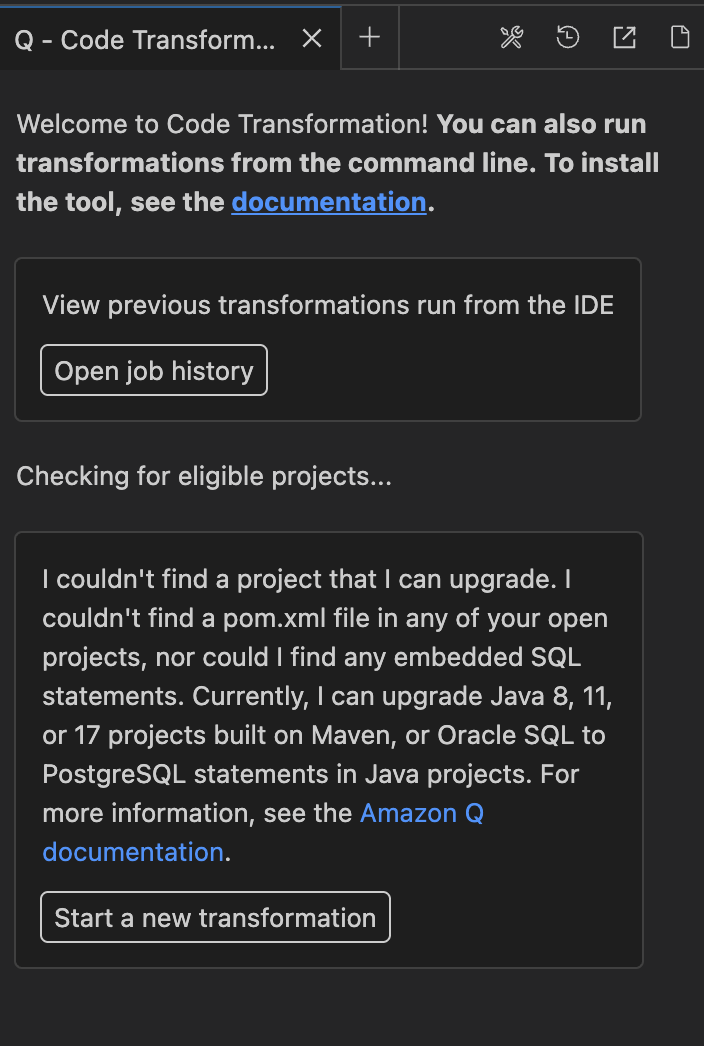Image resolution: width=704 pixels, height=1046 pixels.
Task: Click 'View previous transformations run from the IDE' text
Action: click(x=328, y=305)
